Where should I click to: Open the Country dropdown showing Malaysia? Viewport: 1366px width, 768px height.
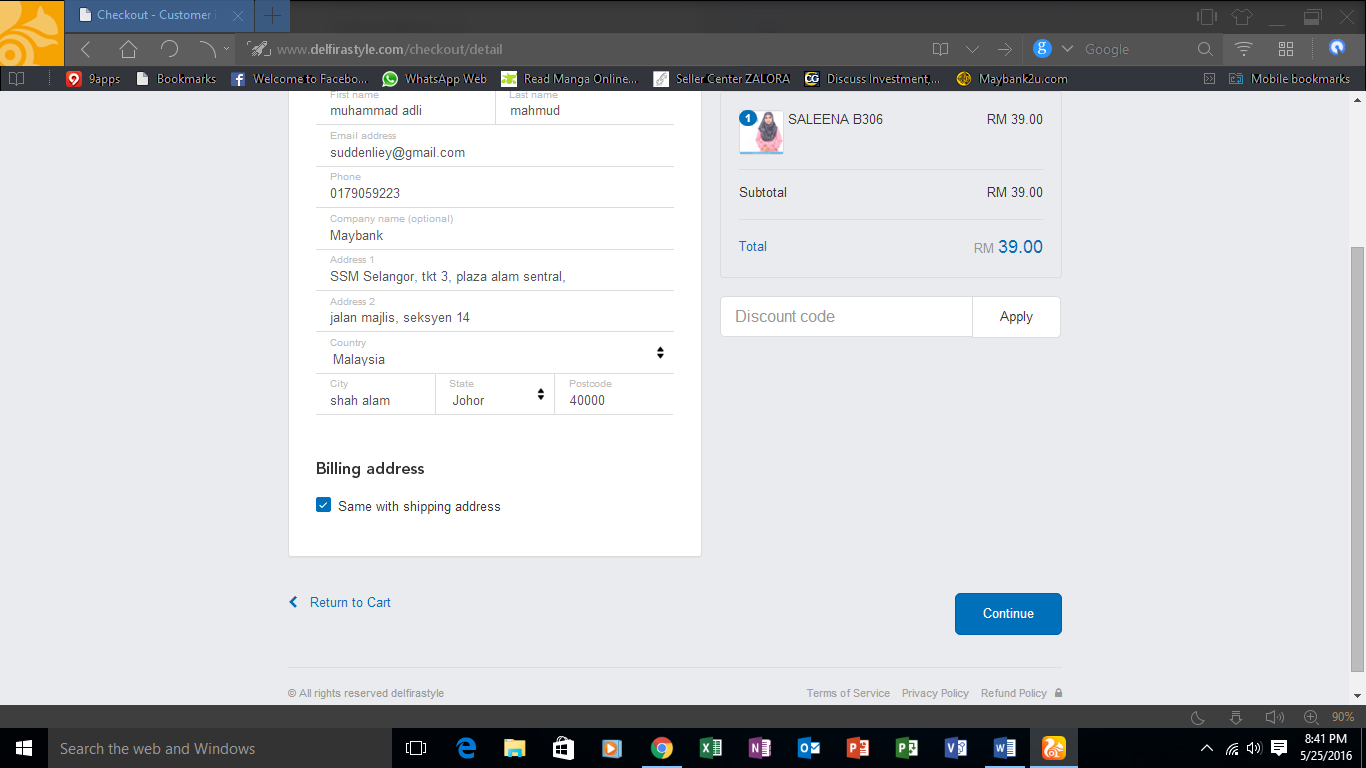tap(495, 353)
